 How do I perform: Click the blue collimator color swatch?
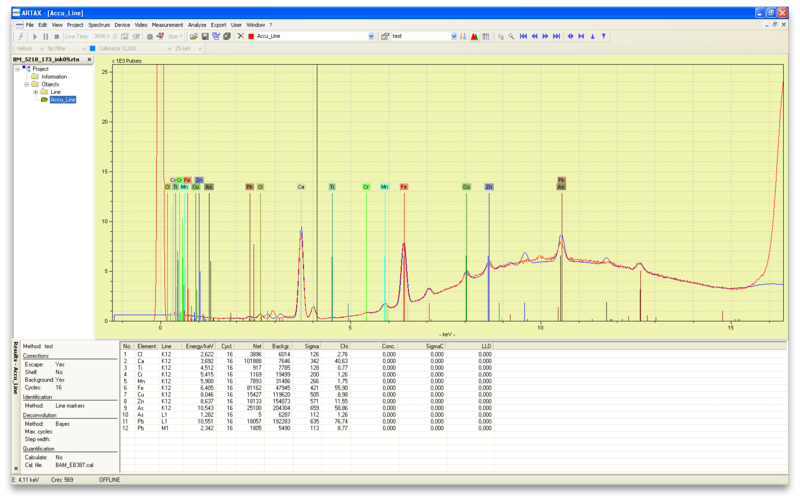coord(92,48)
